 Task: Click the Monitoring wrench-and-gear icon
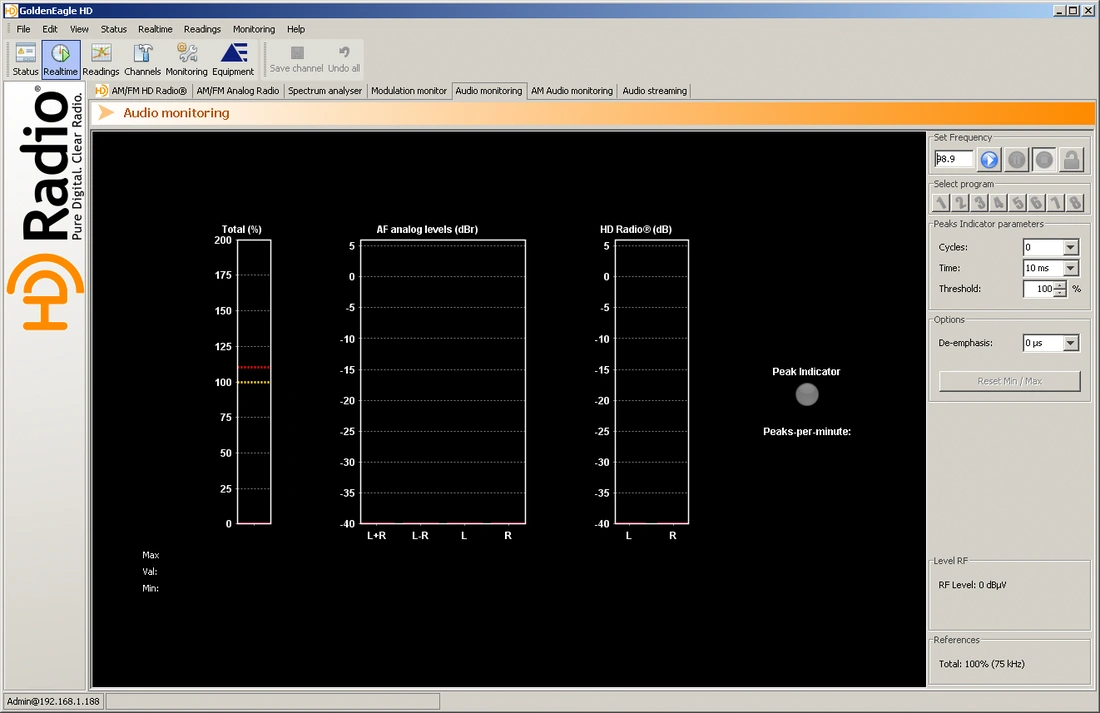point(186,59)
